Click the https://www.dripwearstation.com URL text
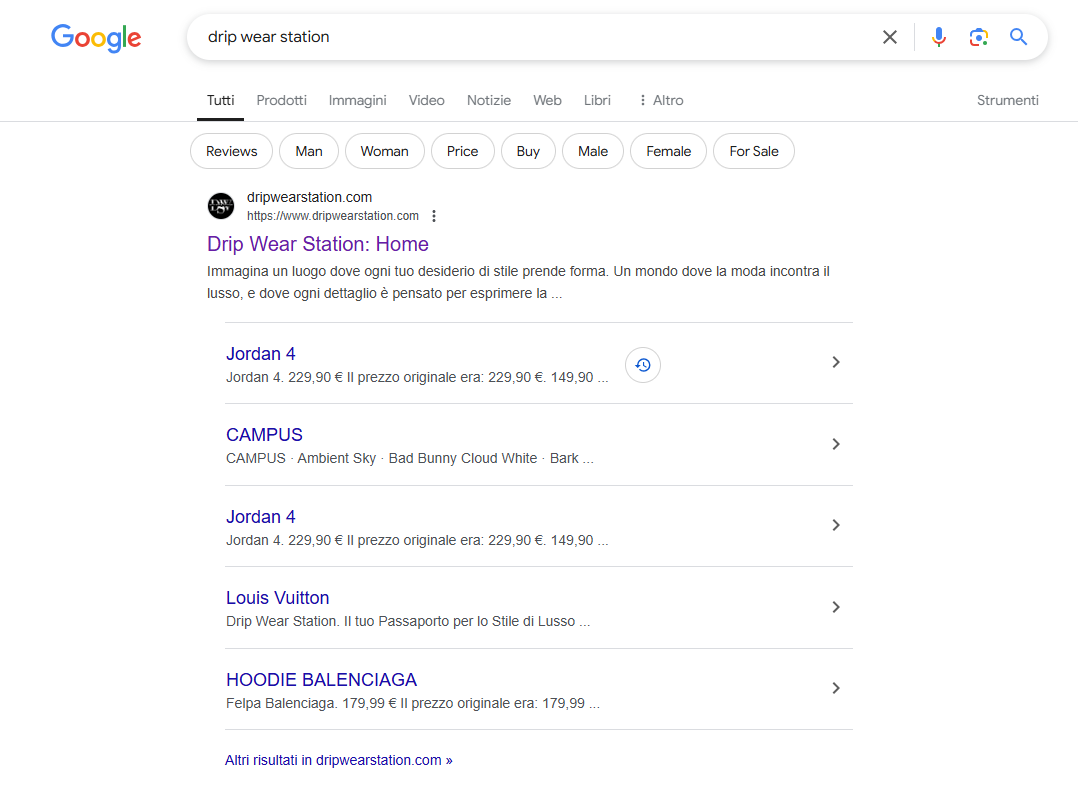1078x796 pixels. pyautogui.click(x=333, y=216)
